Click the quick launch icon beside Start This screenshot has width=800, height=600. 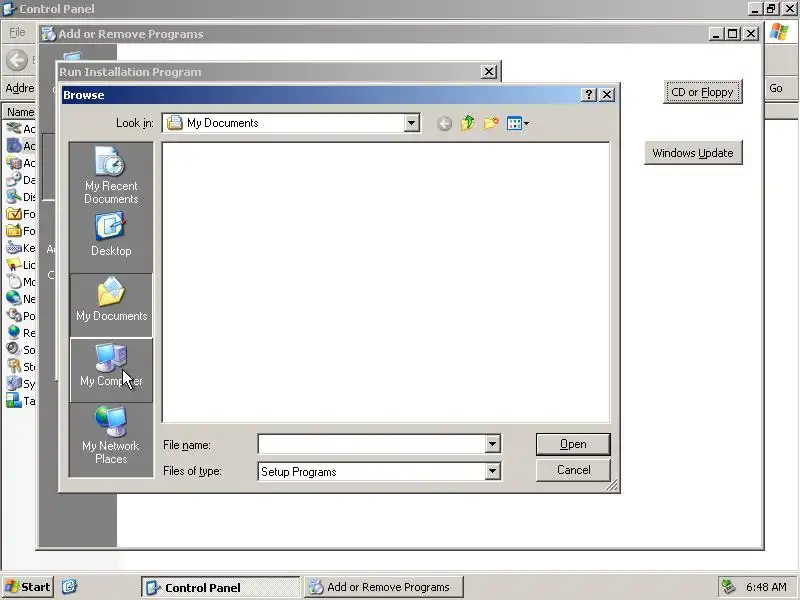[x=69, y=587]
